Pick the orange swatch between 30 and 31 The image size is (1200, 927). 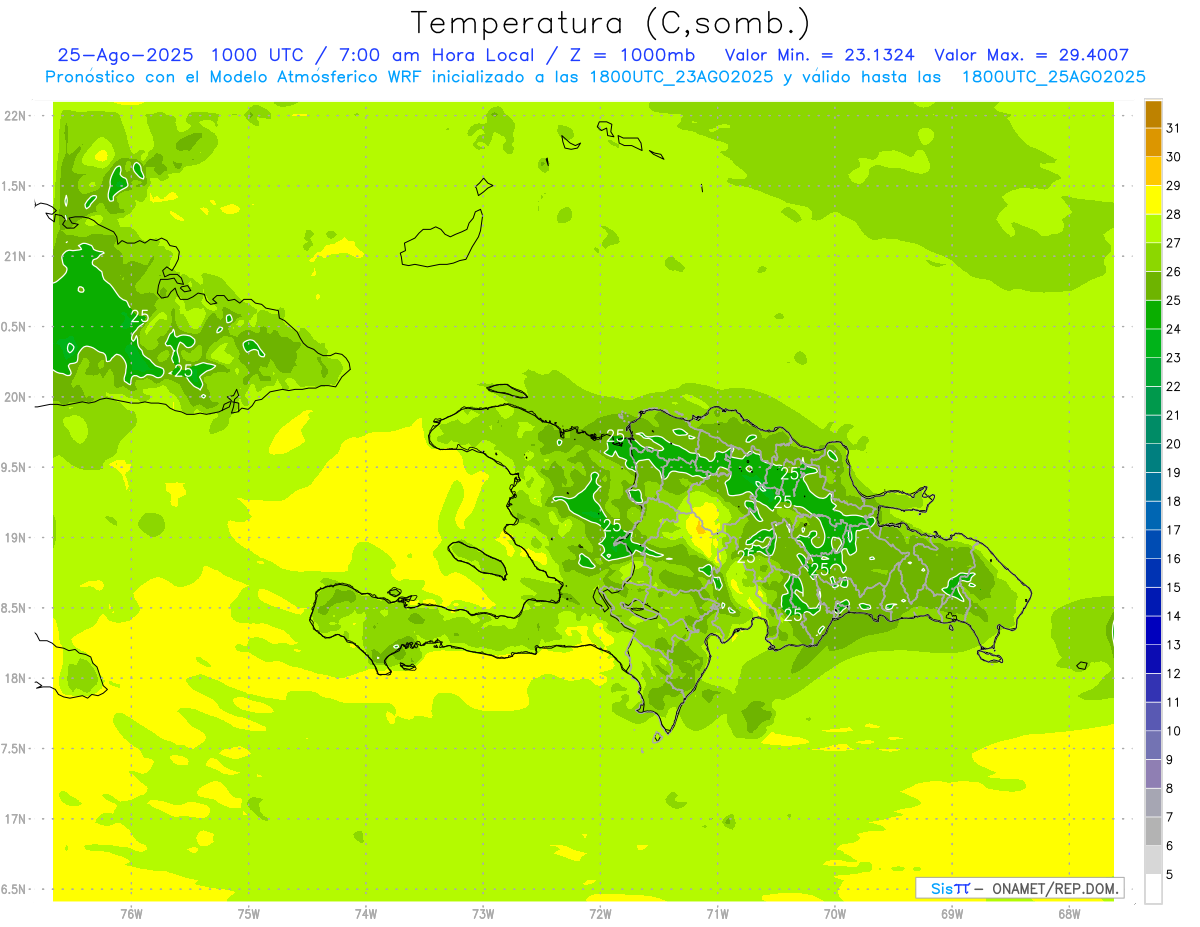(1153, 143)
